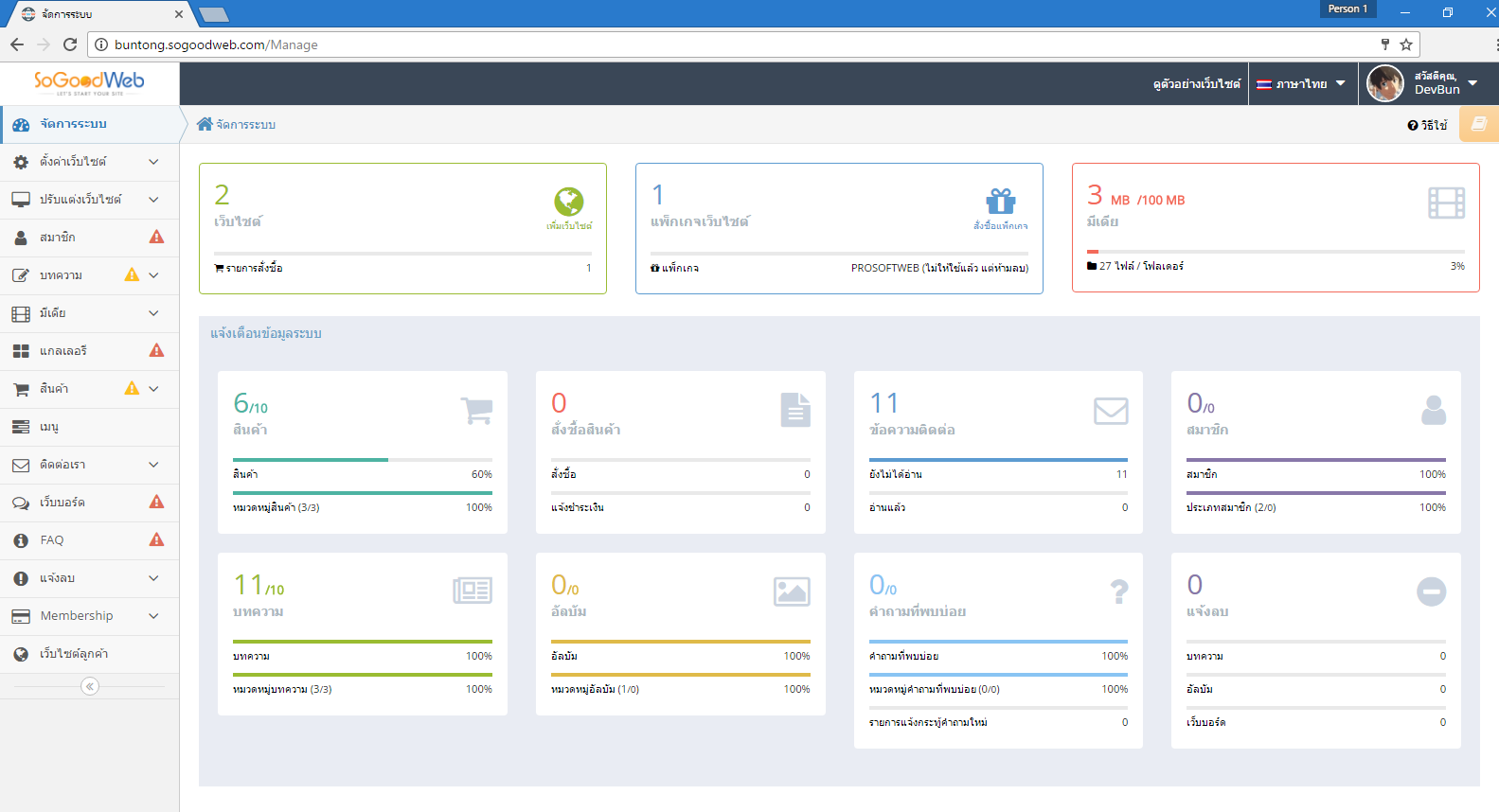Bookmark page with star icon

coord(1406,44)
